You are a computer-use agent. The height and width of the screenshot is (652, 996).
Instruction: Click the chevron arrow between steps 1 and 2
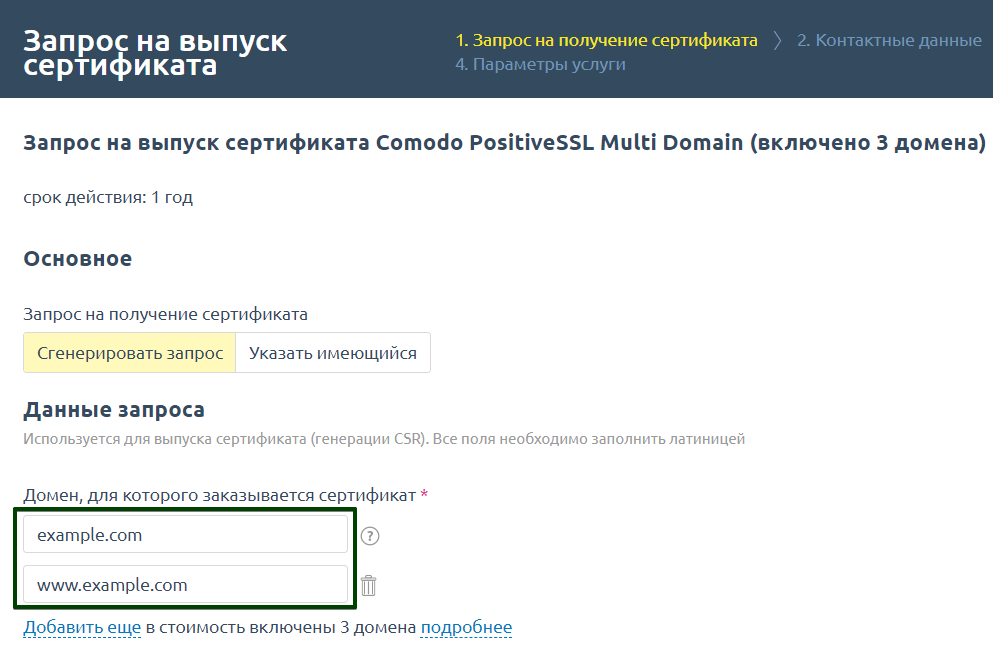(777, 41)
